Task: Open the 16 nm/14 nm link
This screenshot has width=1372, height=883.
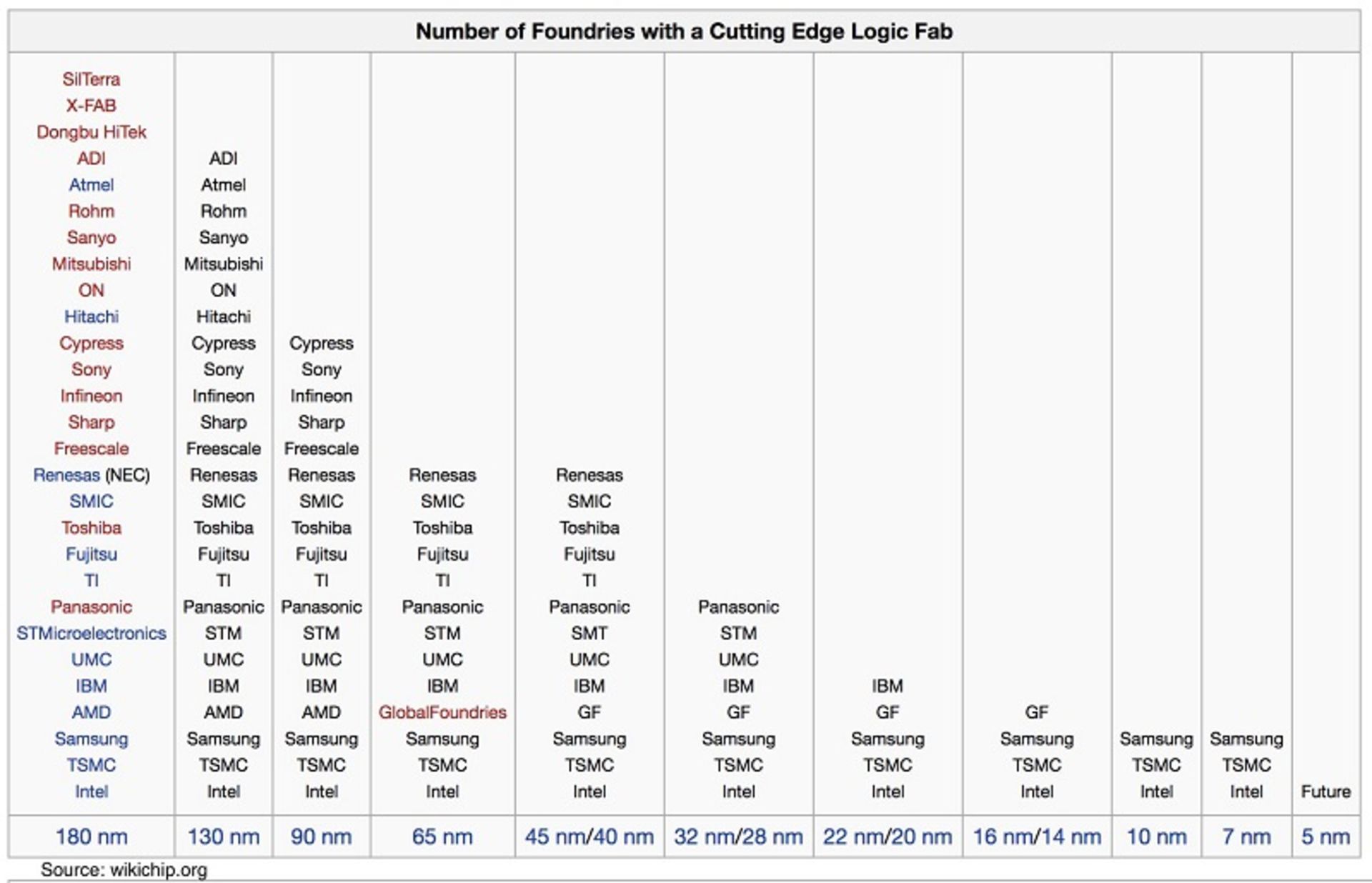Action: (x=1036, y=837)
